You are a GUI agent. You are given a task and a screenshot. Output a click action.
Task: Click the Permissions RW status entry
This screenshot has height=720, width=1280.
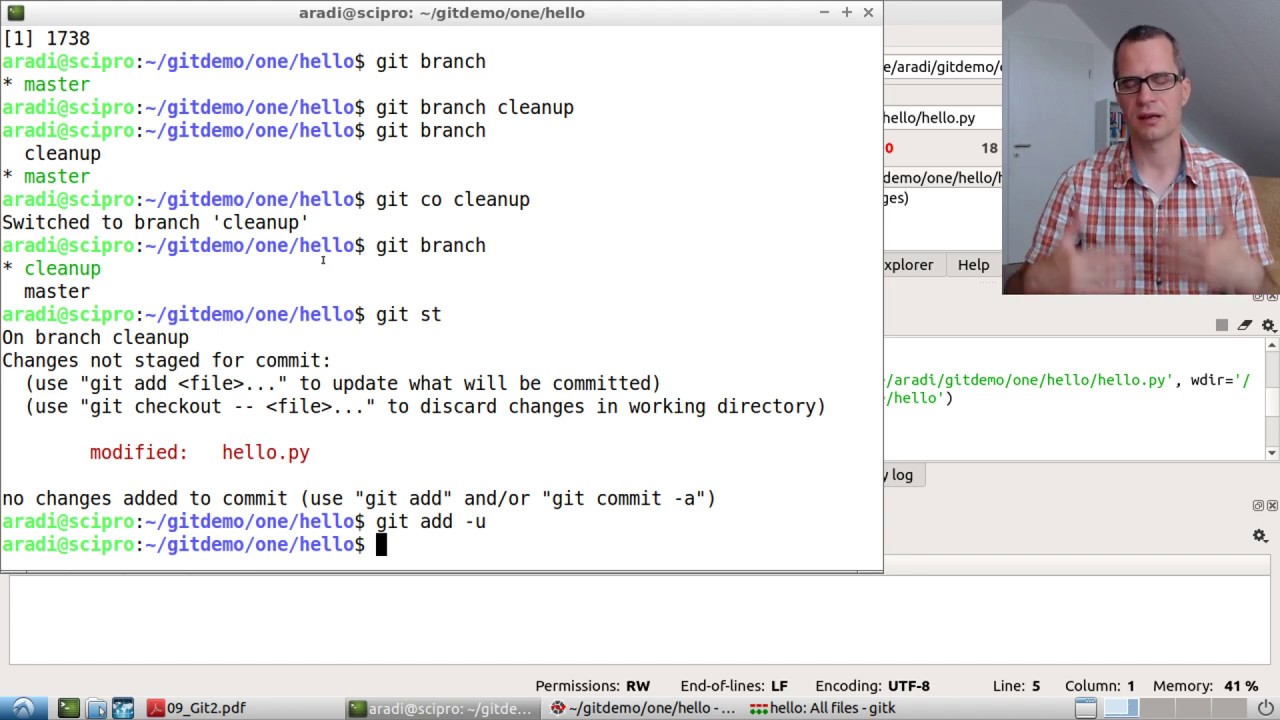click(x=593, y=686)
